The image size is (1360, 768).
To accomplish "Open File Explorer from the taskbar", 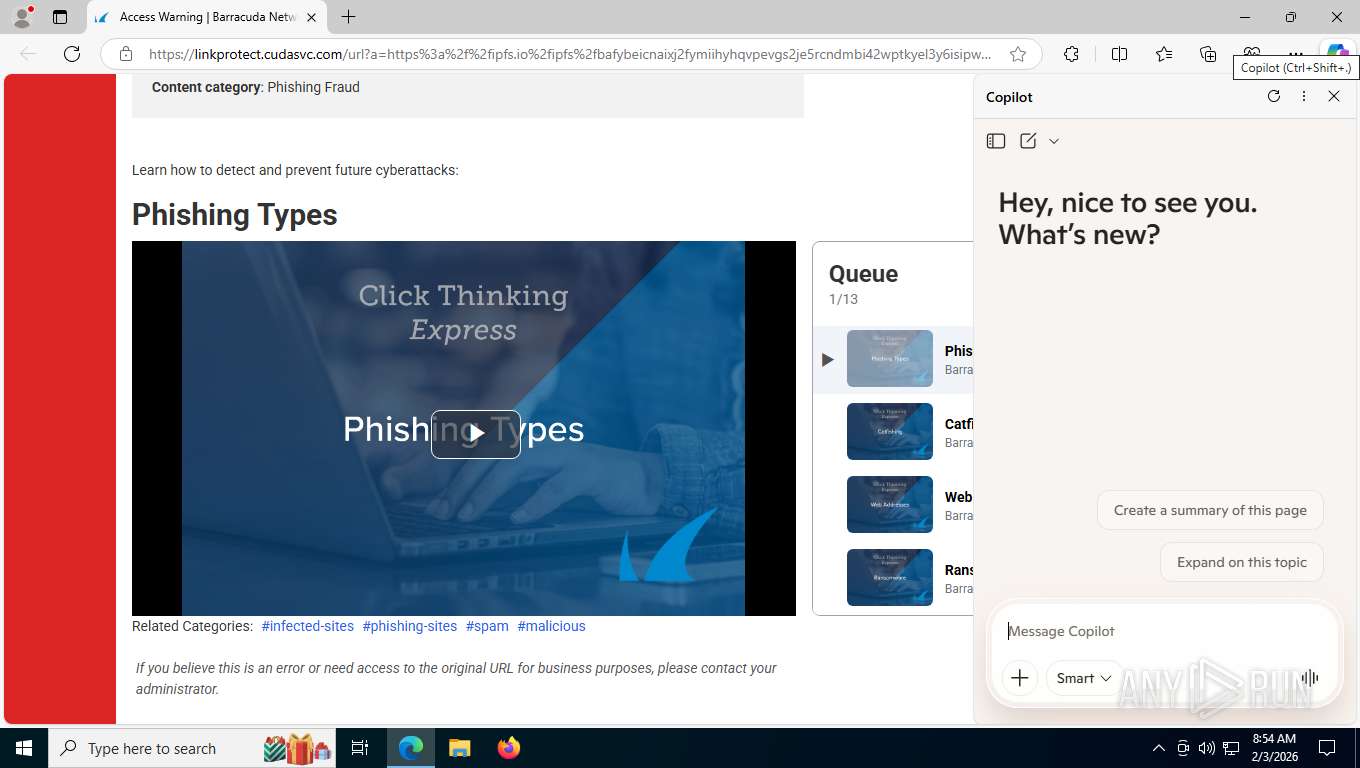I will (459, 748).
